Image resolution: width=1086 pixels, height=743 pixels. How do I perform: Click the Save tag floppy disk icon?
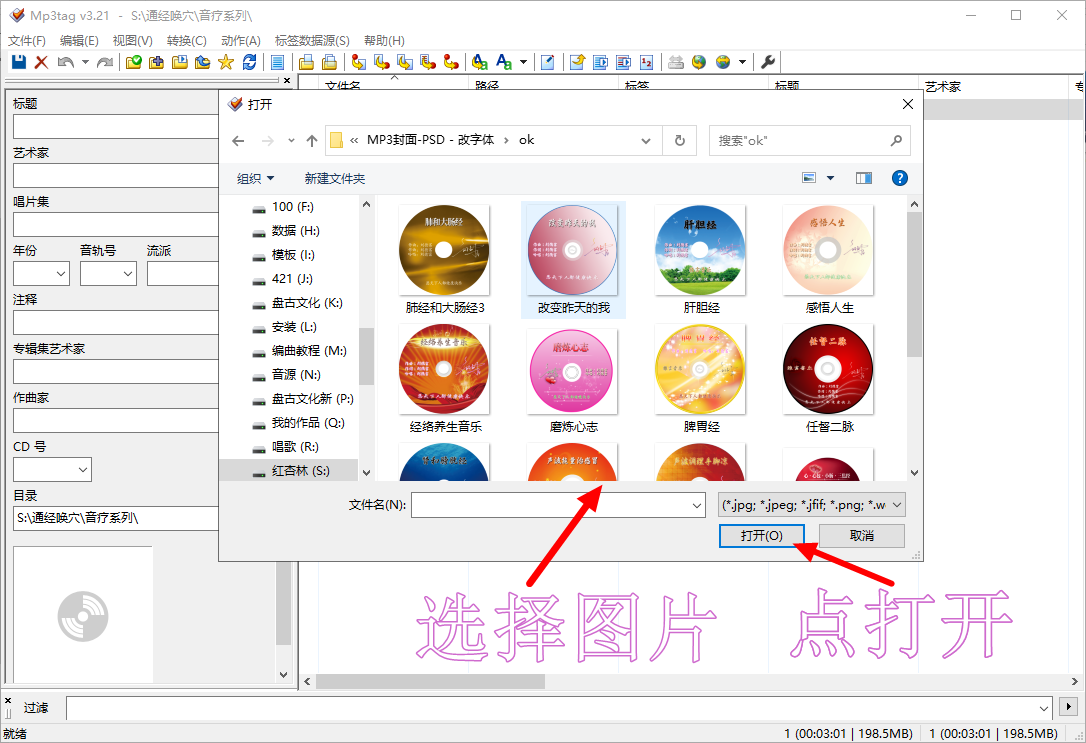(x=19, y=62)
